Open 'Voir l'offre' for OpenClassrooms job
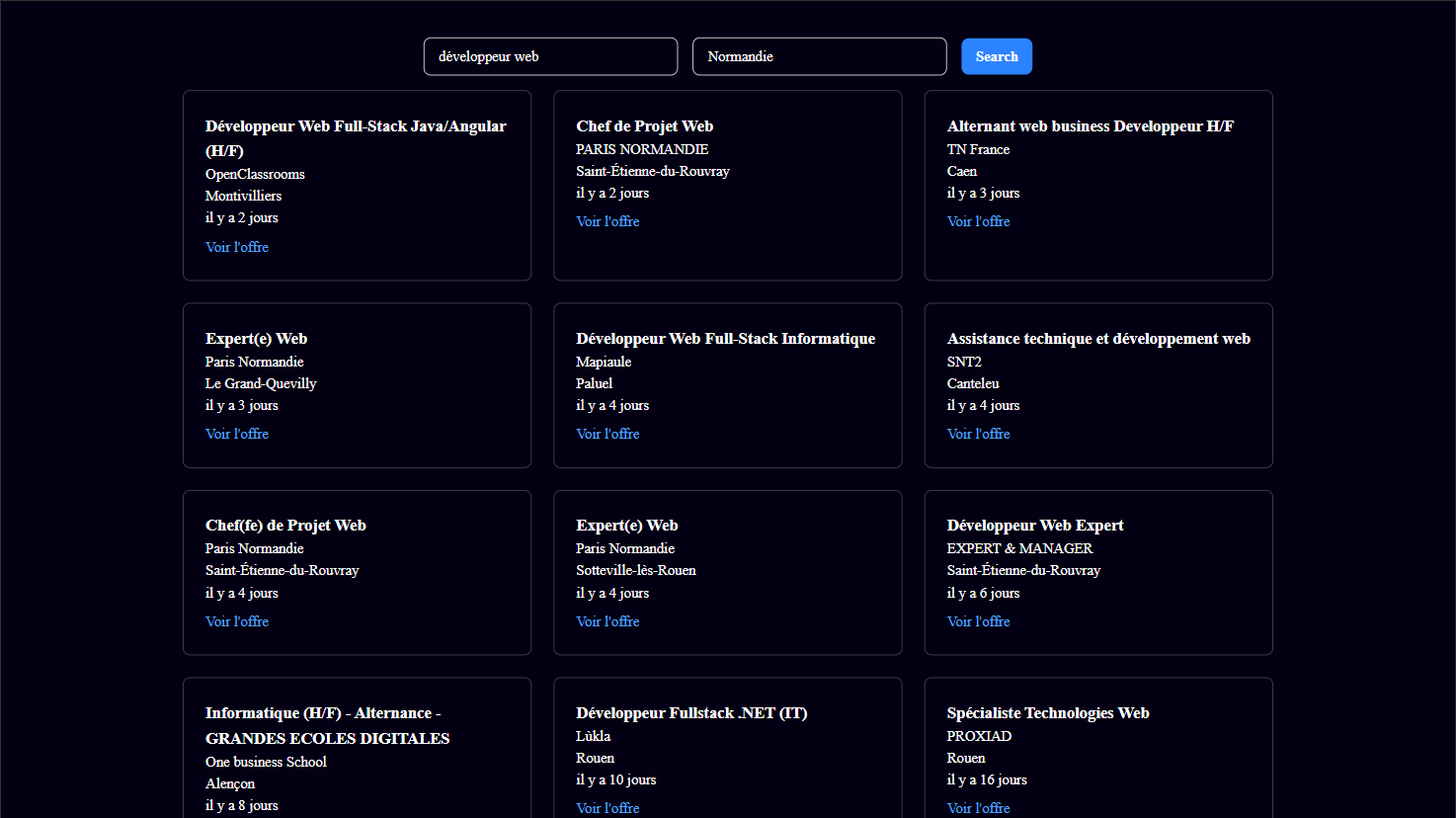 tap(237, 247)
